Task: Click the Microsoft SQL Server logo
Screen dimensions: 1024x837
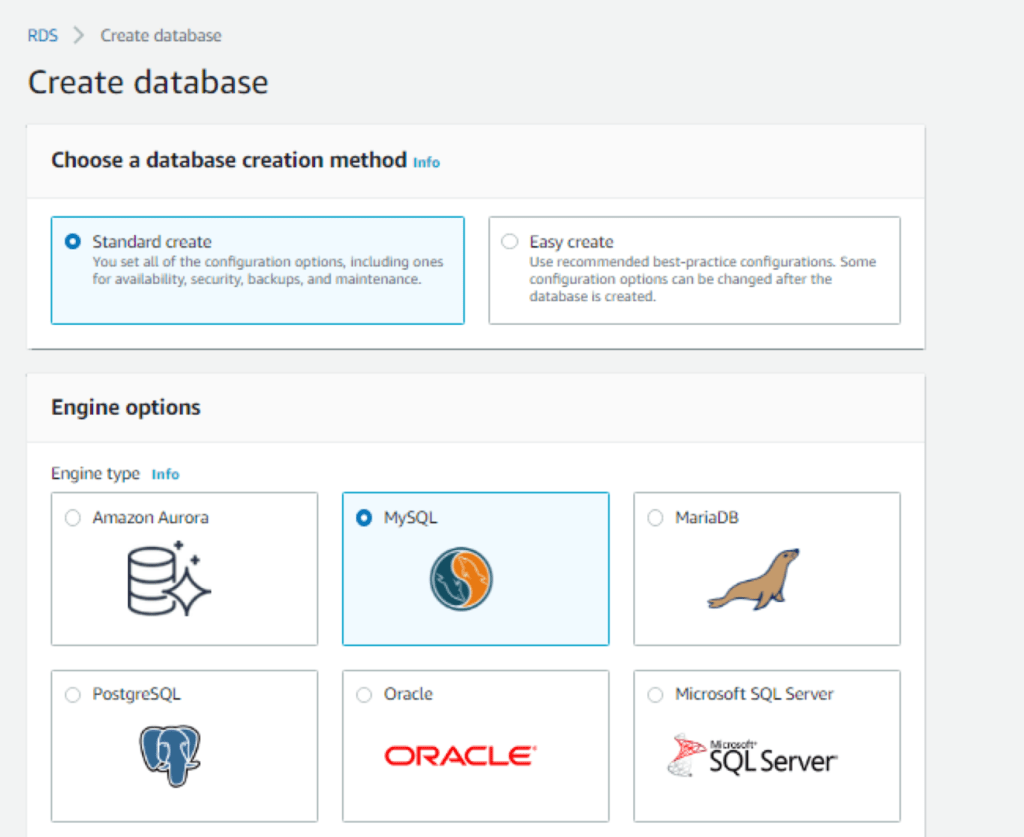Action: pos(753,756)
